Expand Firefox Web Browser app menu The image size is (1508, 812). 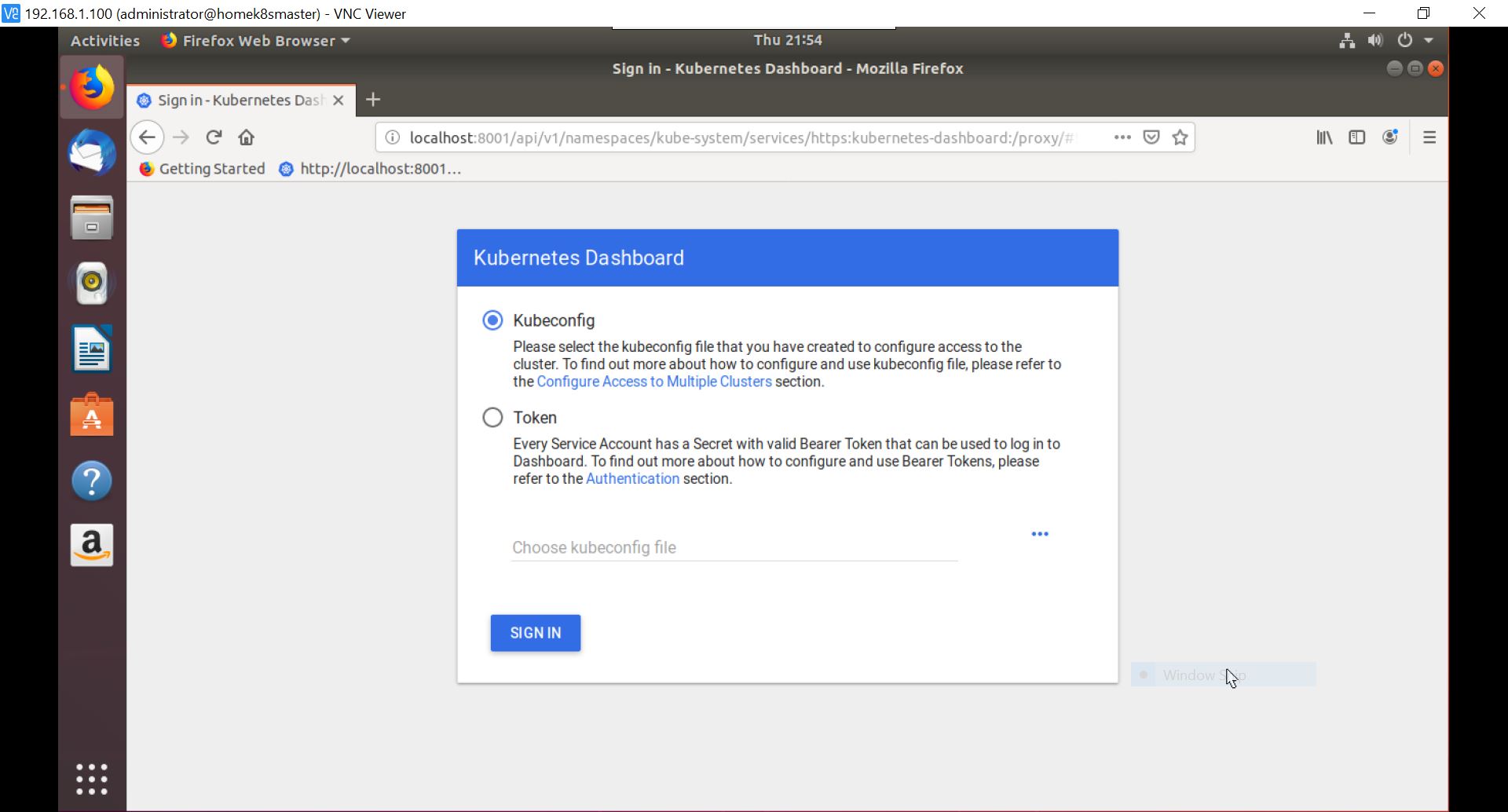coord(256,41)
